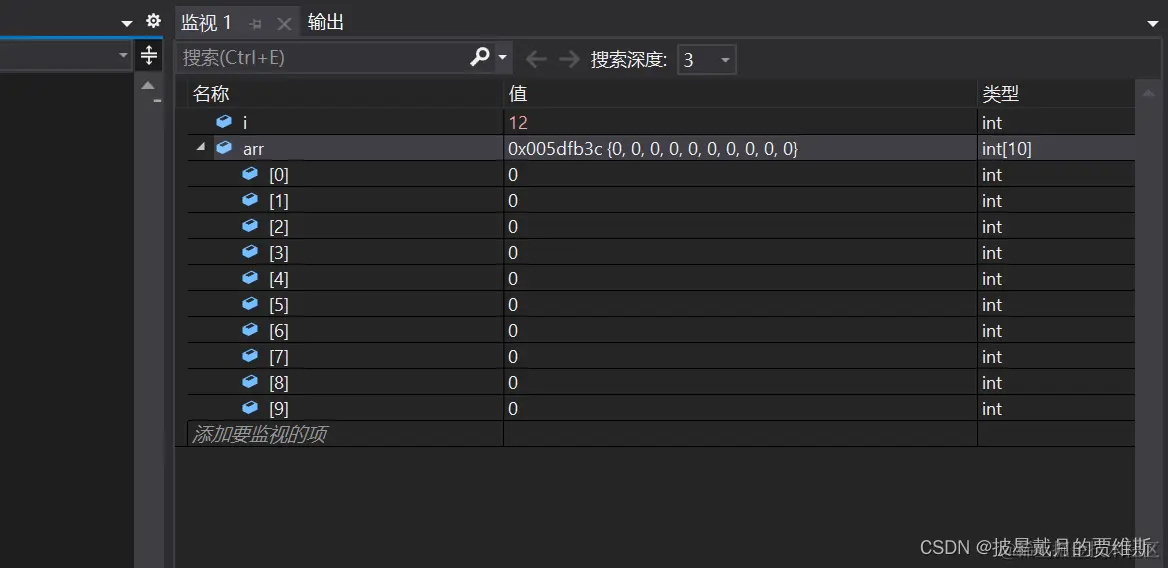This screenshot has height=568, width=1168.
Task: Click the cube icon of element [8]
Action: [x=250, y=381]
